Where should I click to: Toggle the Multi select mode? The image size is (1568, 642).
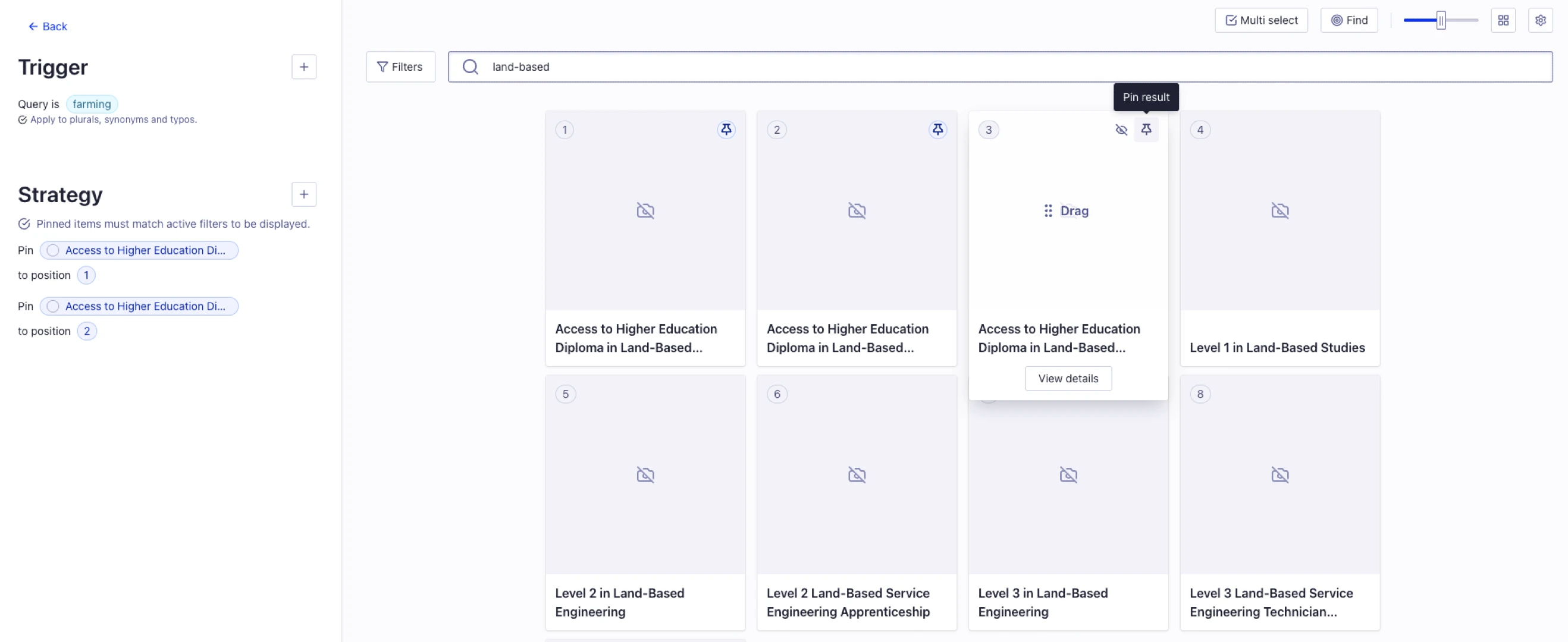point(1260,20)
